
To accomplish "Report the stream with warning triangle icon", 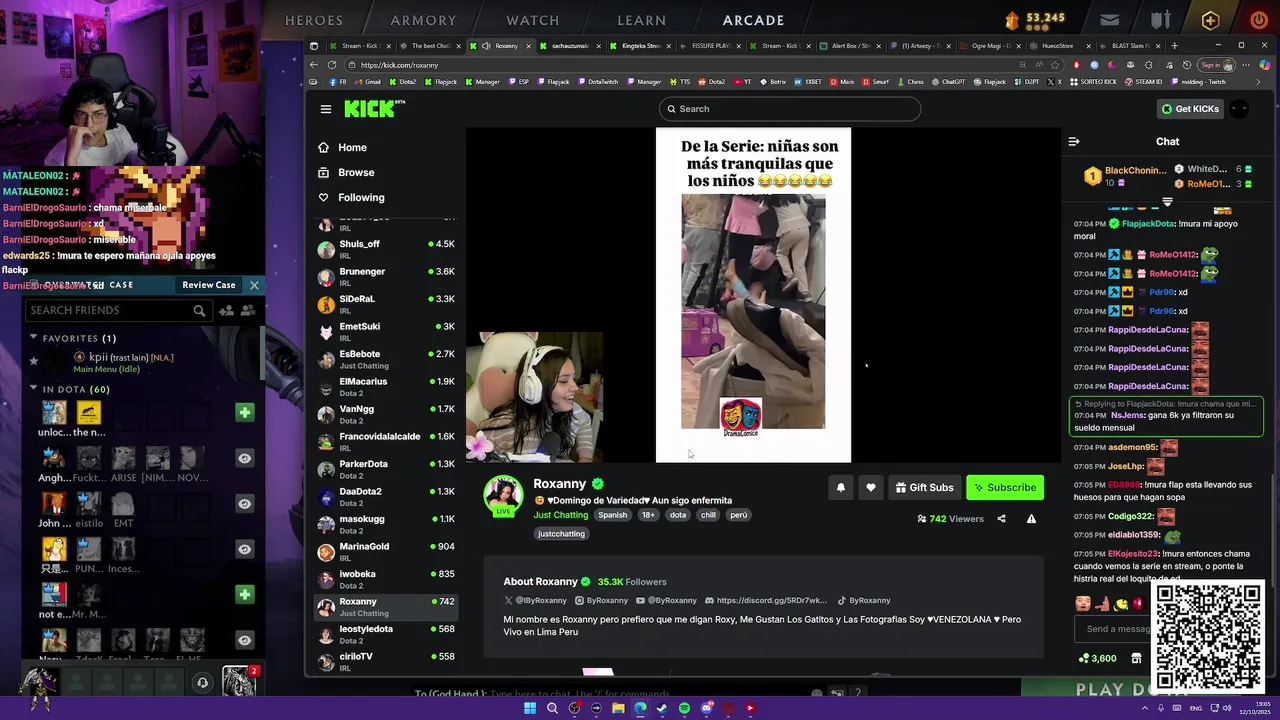I will (x=1031, y=519).
